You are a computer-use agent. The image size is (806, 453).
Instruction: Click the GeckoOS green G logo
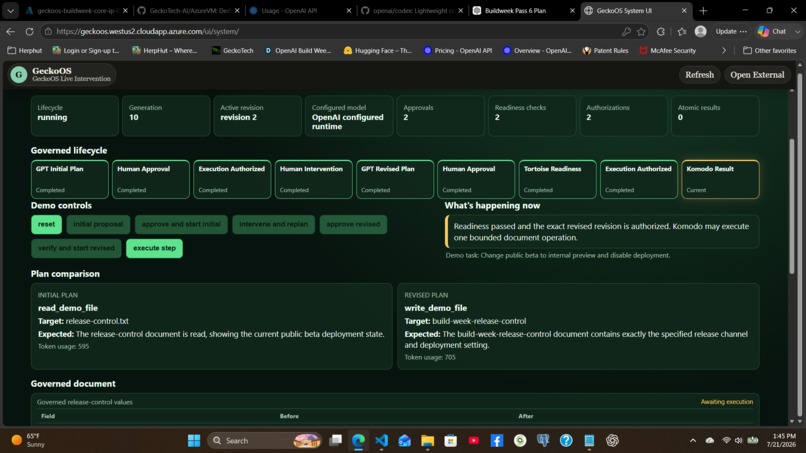[x=19, y=75]
